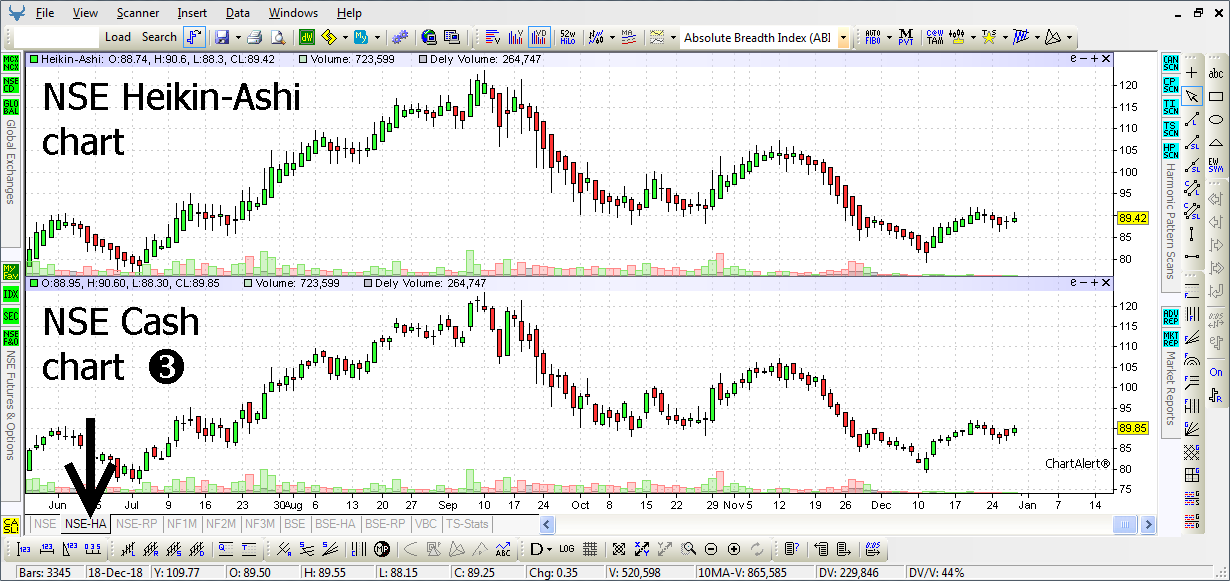Open the Windows menu
This screenshot has height=581, width=1230.
[x=293, y=13]
